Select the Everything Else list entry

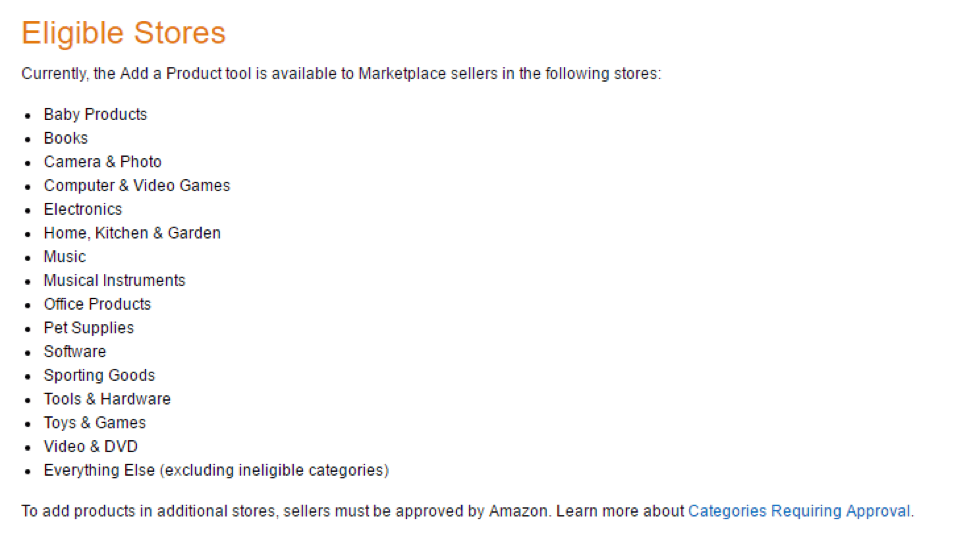tap(216, 470)
